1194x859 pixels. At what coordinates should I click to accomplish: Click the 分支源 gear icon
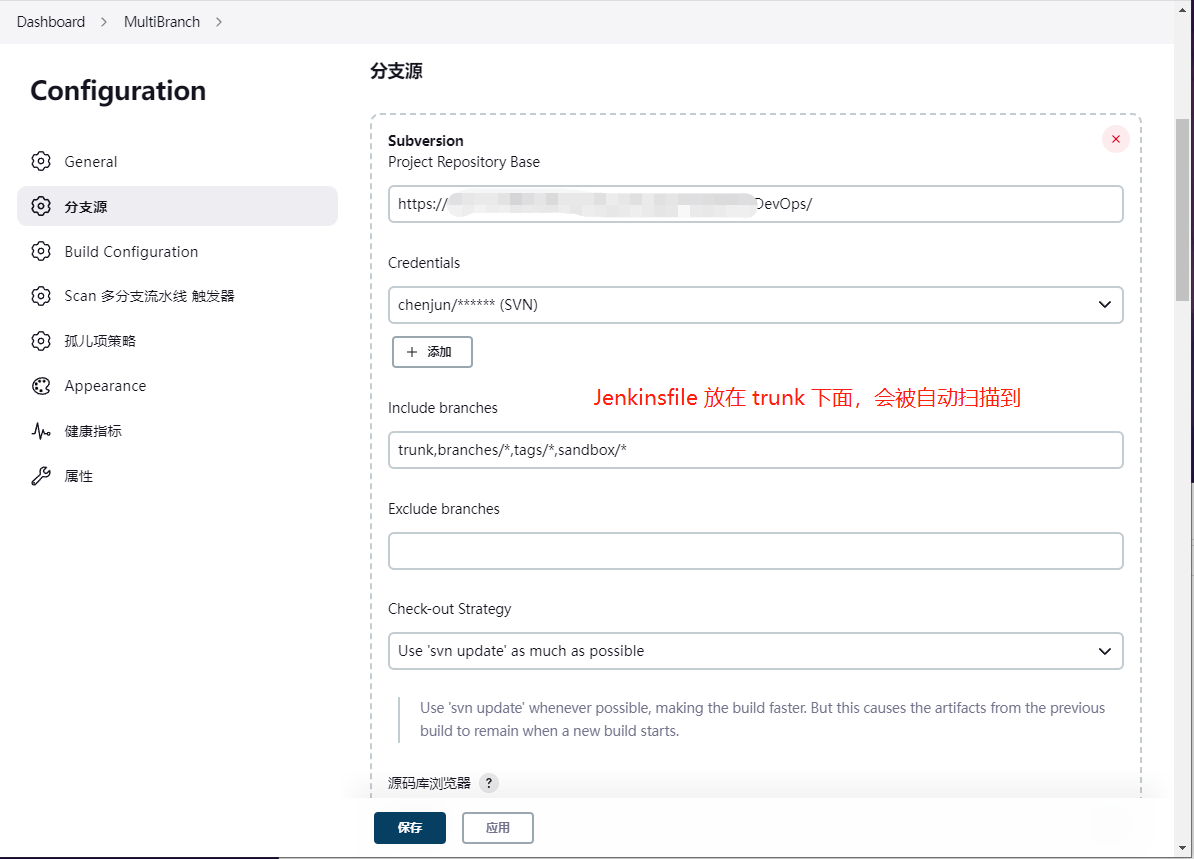tap(41, 206)
